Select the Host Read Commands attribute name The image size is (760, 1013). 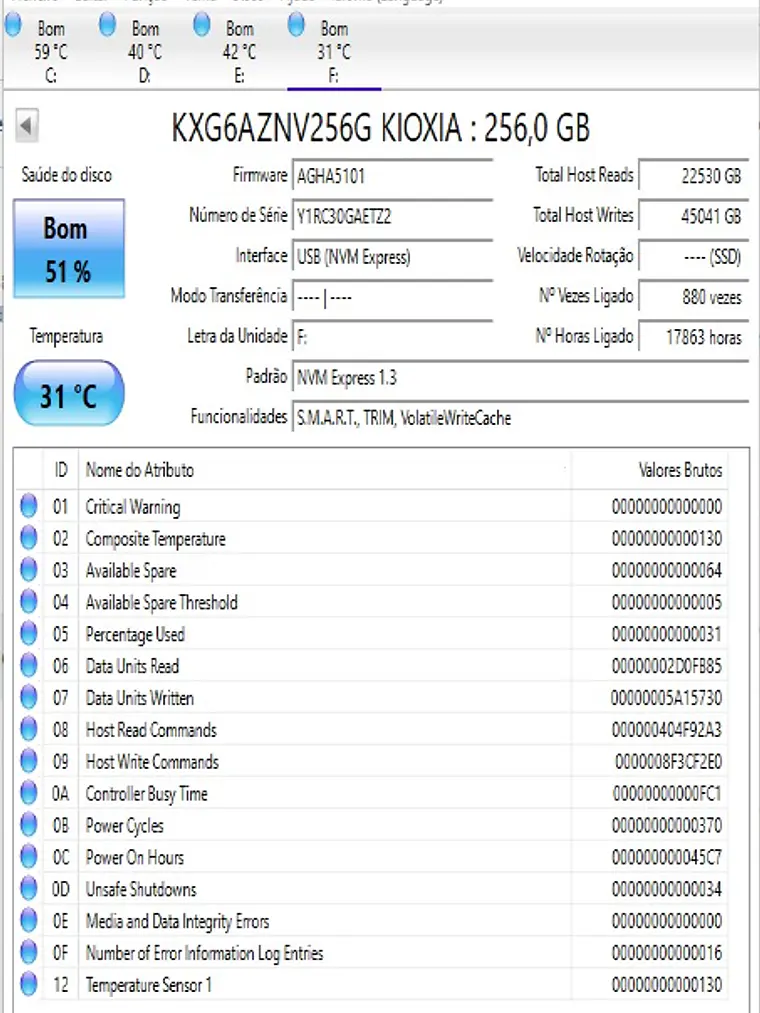(x=151, y=730)
